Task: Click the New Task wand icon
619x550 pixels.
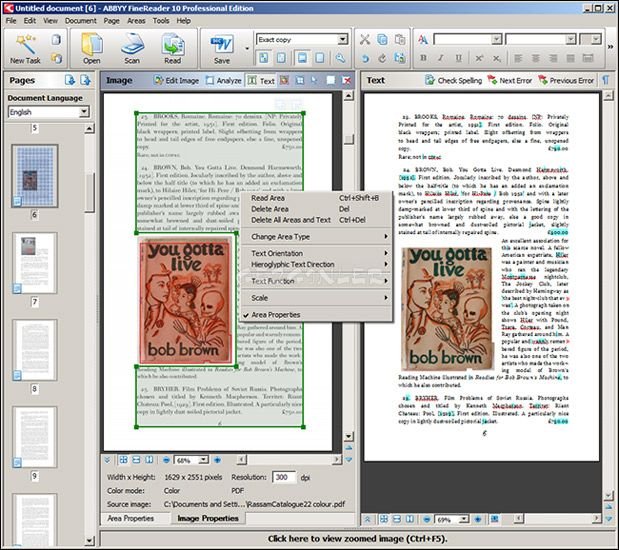Action: pyautogui.click(x=26, y=44)
